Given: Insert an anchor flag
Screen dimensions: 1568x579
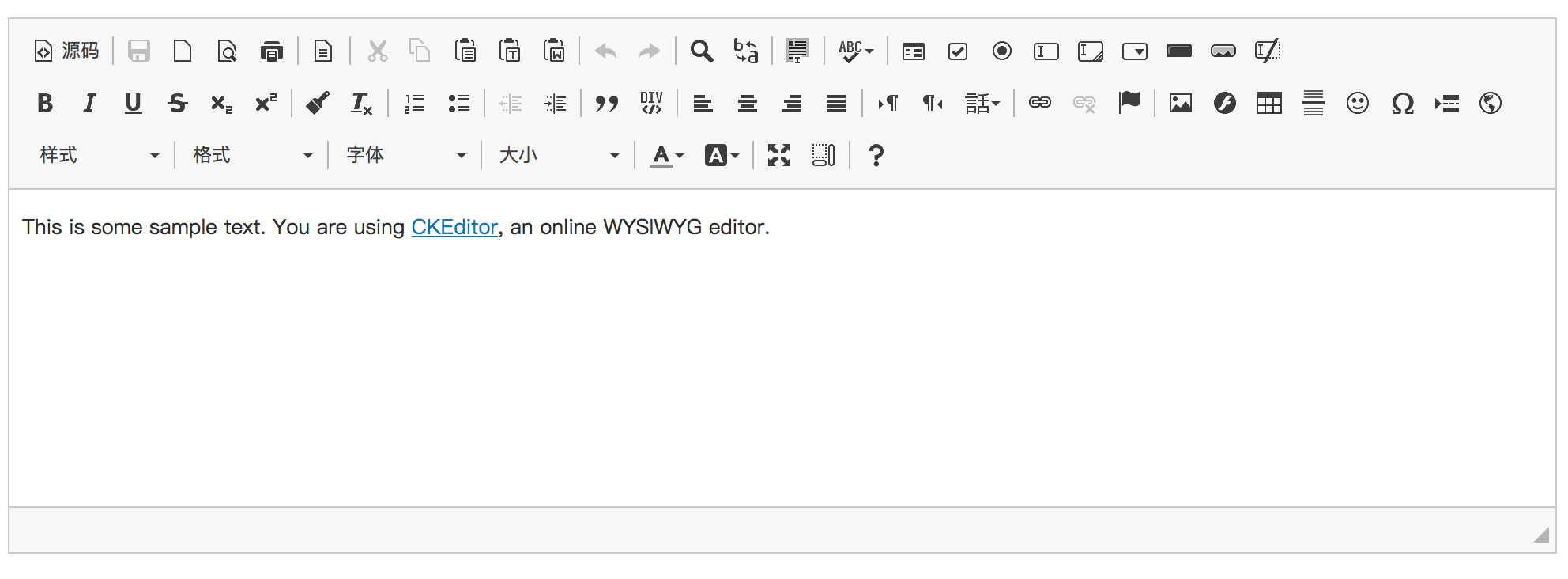Looking at the screenshot, I should pyautogui.click(x=1129, y=104).
